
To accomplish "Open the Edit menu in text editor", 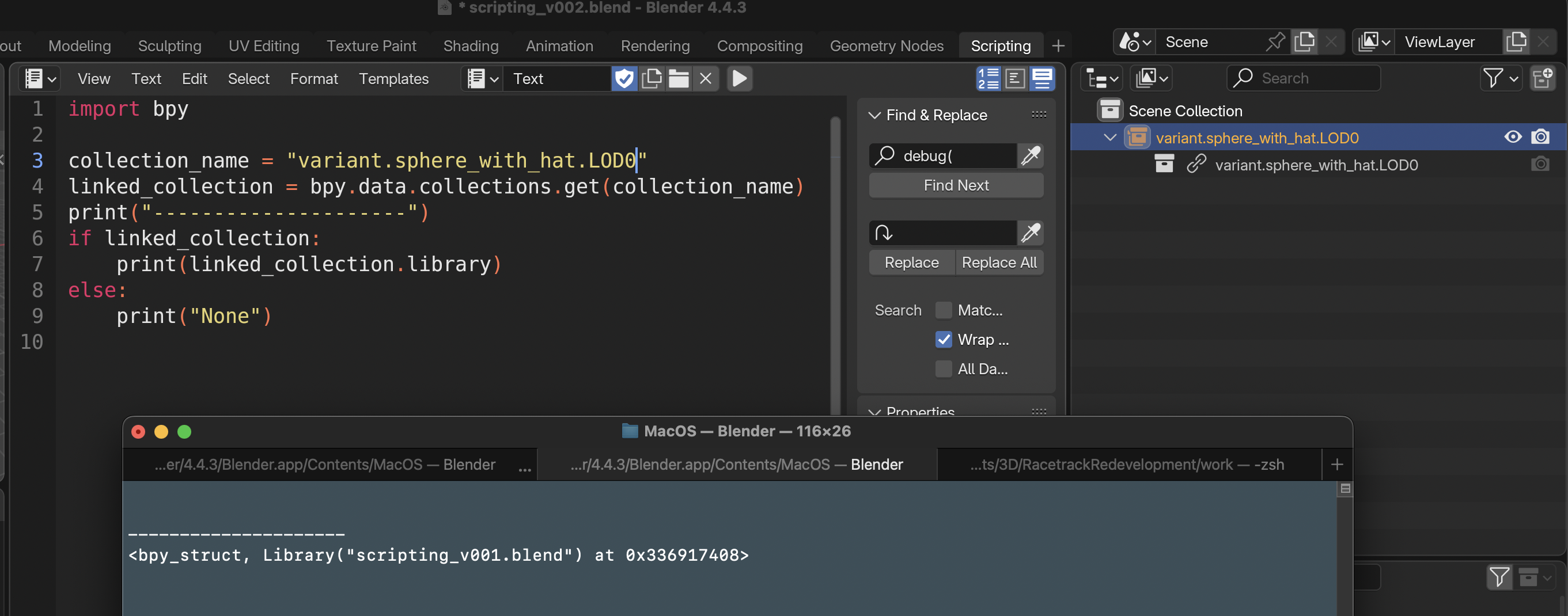I will [194, 78].
